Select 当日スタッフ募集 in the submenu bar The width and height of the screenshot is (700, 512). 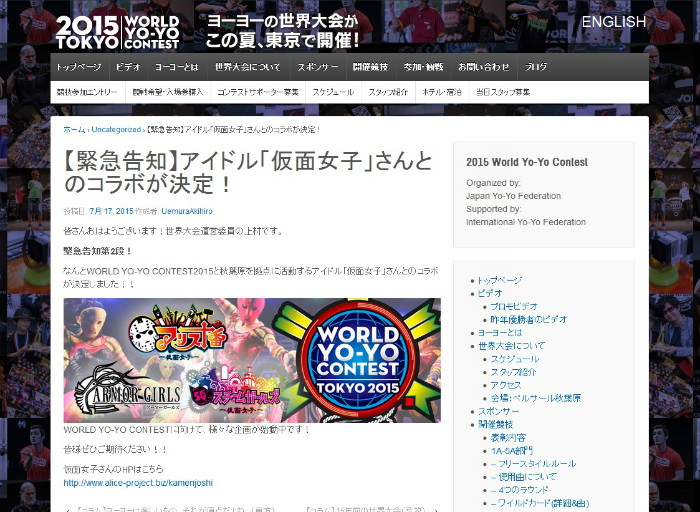(503, 92)
